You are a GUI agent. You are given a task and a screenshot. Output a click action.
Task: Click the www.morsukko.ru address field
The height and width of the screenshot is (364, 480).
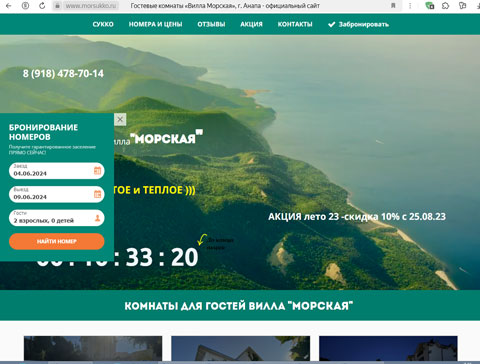[91, 6]
